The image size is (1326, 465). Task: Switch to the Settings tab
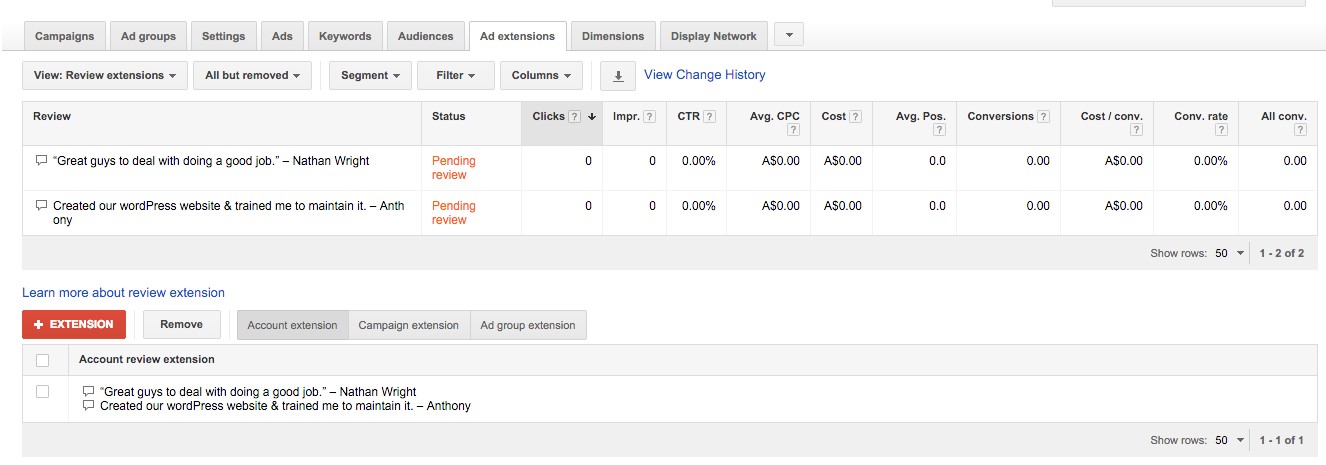click(223, 36)
